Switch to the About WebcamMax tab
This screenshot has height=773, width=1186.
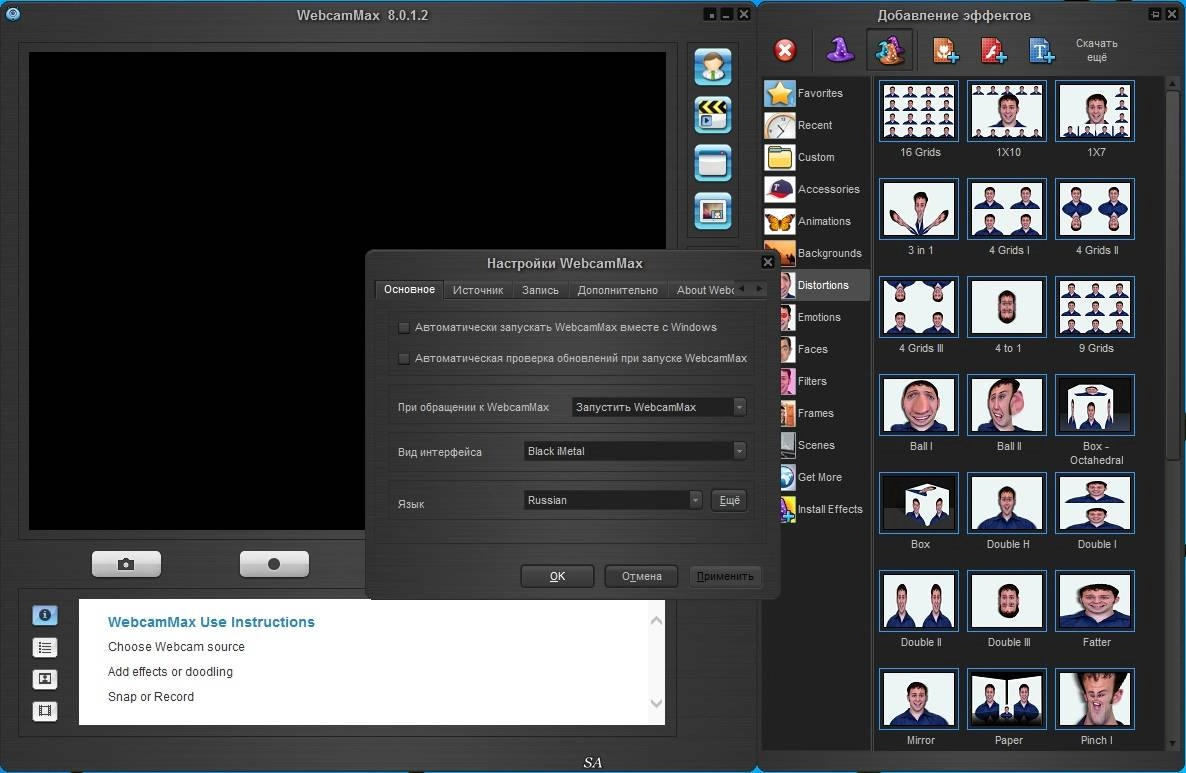(x=704, y=290)
